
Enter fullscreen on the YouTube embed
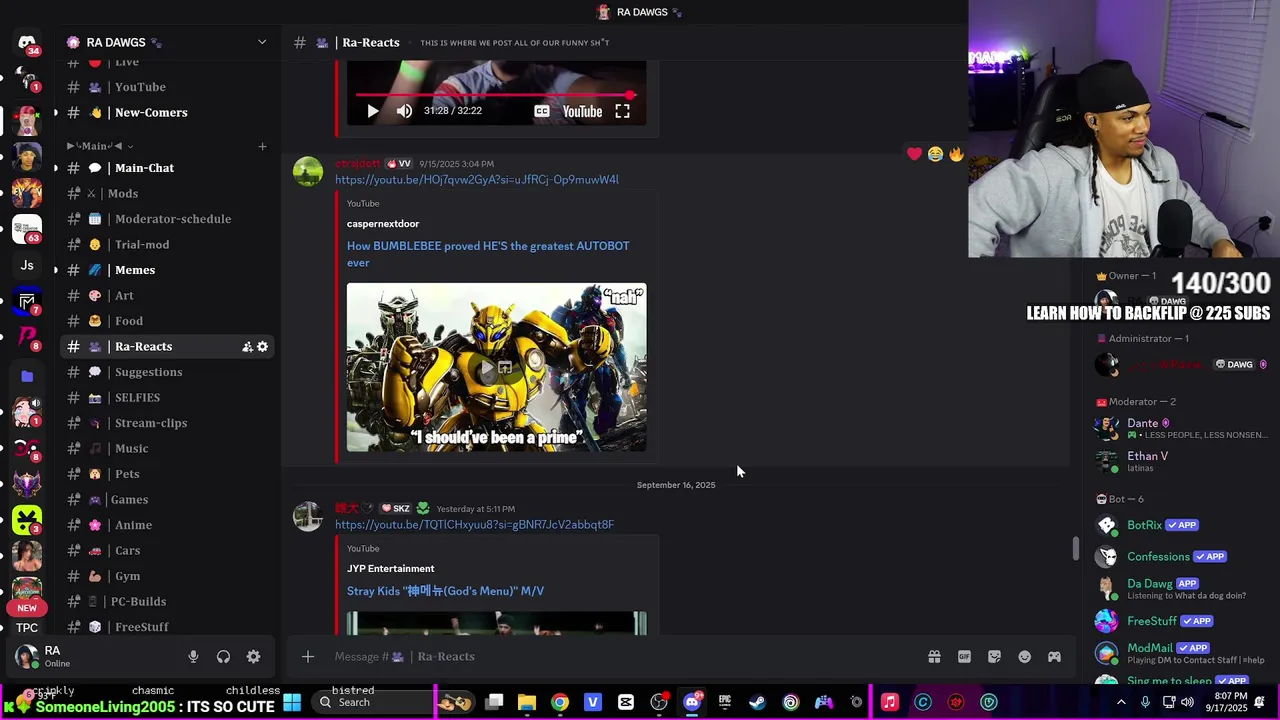(622, 111)
